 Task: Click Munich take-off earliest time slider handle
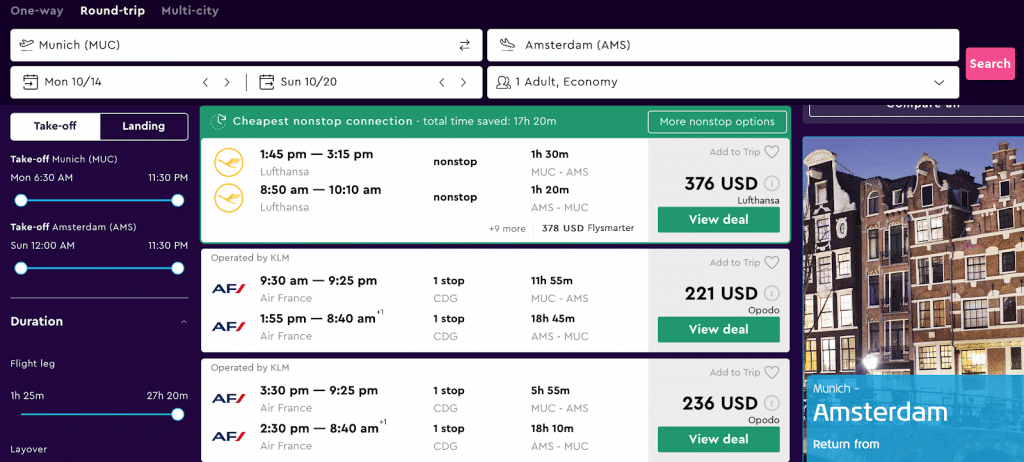[21, 201]
